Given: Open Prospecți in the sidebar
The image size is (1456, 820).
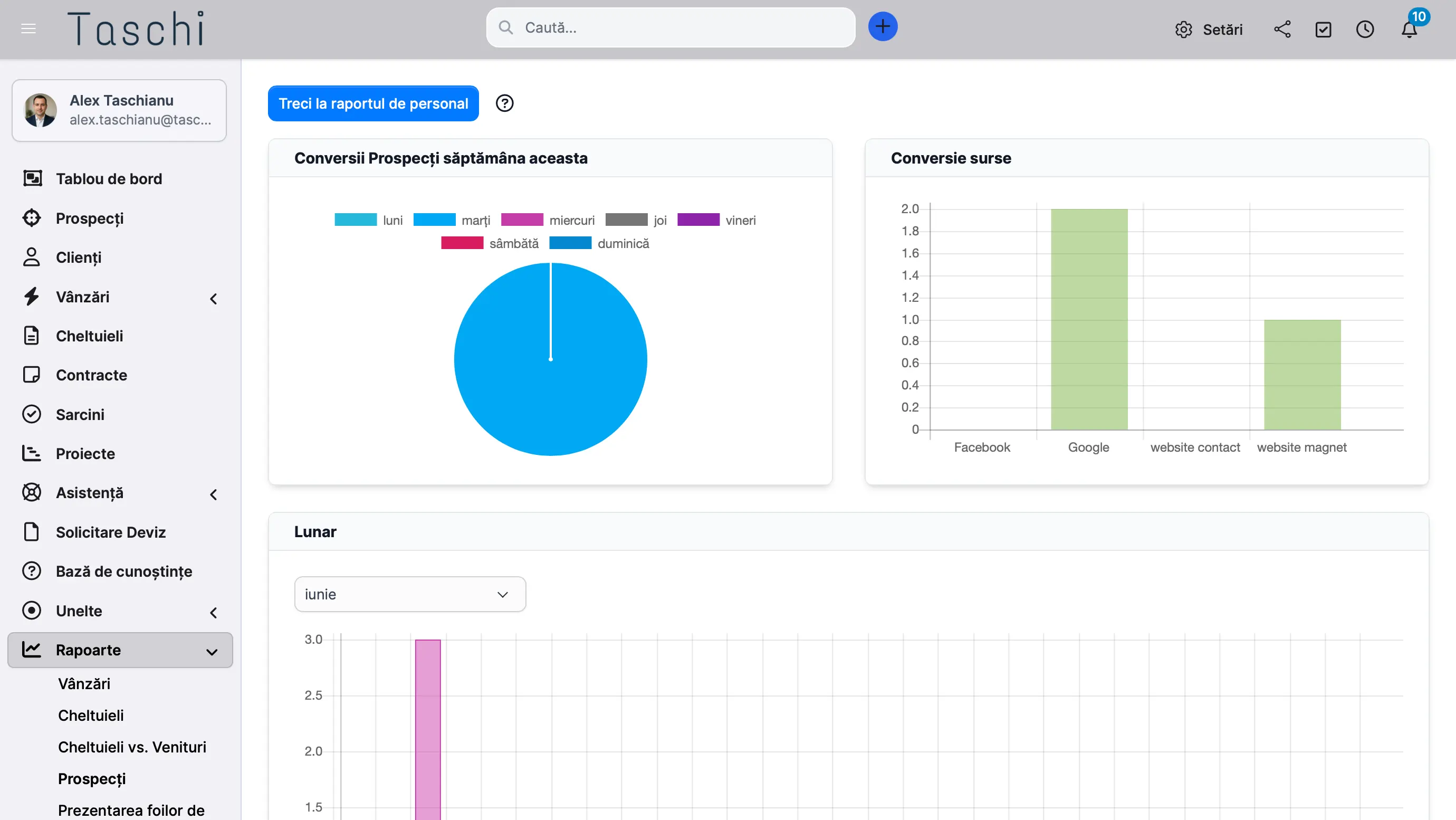Looking at the screenshot, I should click(89, 218).
